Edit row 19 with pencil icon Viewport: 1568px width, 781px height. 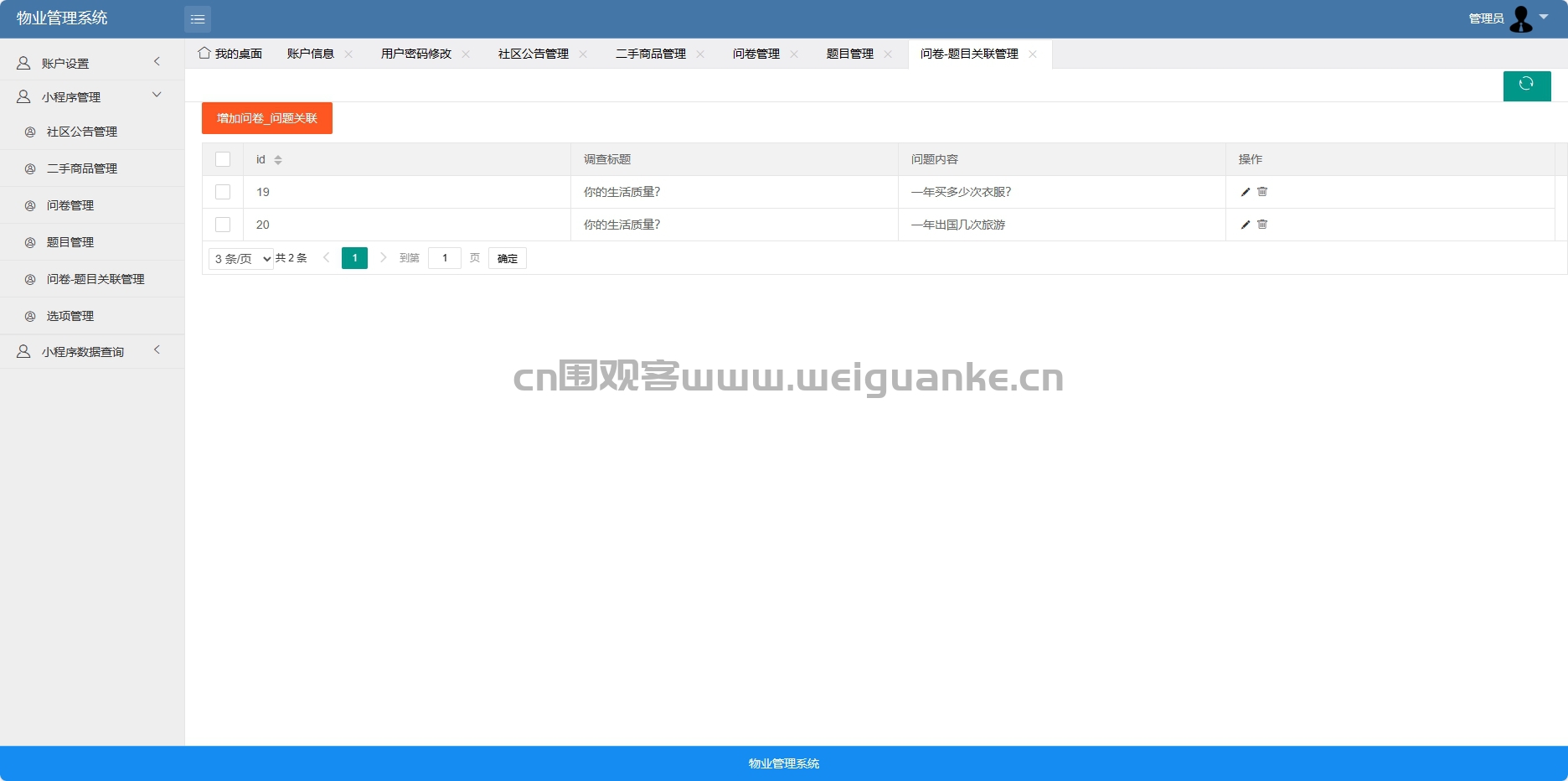click(1246, 192)
